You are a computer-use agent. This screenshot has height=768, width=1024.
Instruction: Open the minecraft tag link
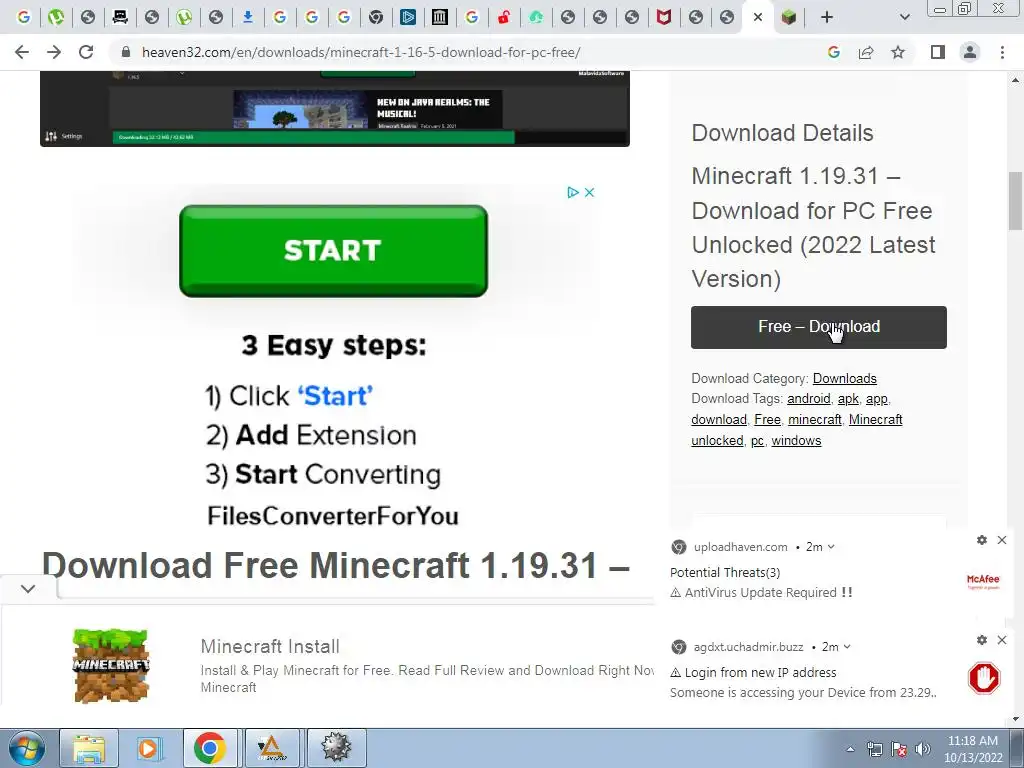coord(814,420)
